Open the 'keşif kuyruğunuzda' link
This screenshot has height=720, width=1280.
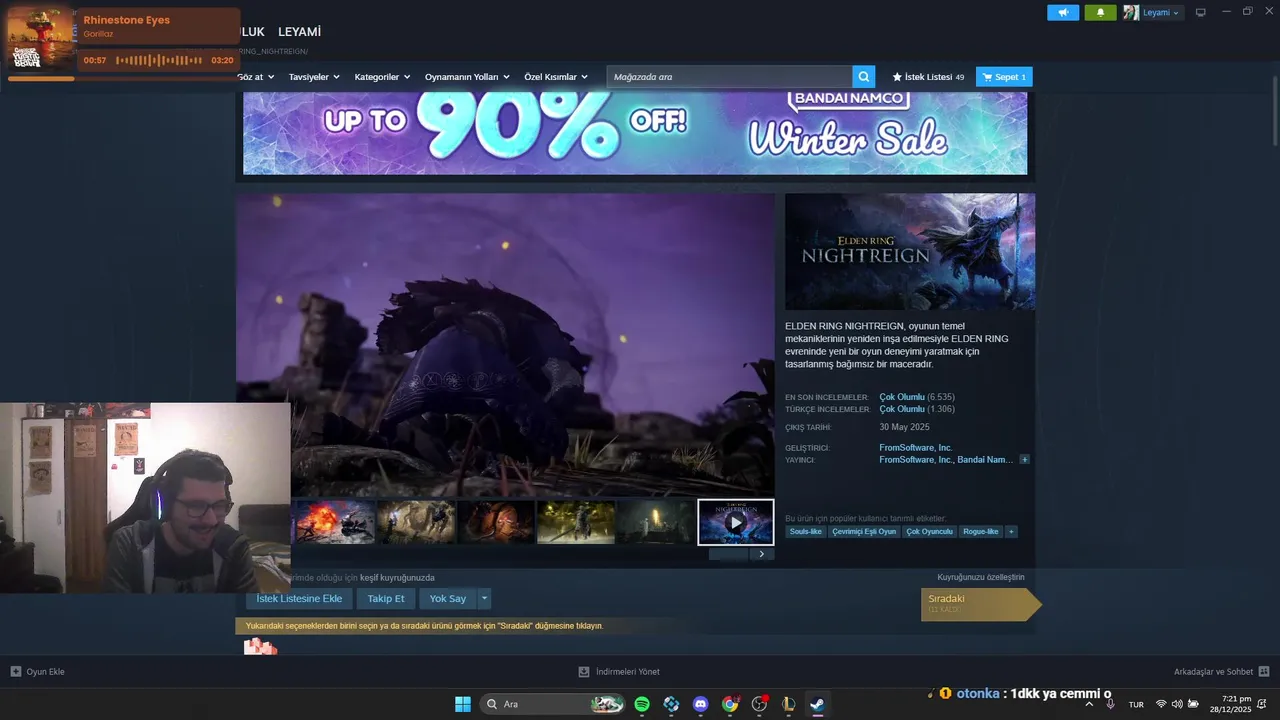397,578
